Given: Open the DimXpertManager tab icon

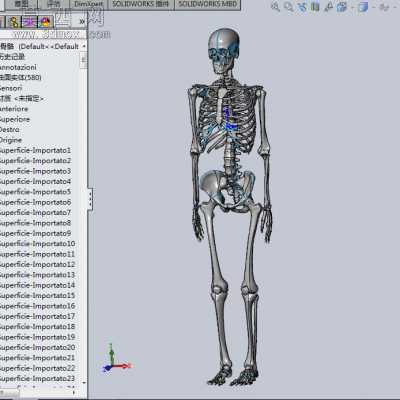Looking at the screenshot, I should pyautogui.click(x=29, y=22).
